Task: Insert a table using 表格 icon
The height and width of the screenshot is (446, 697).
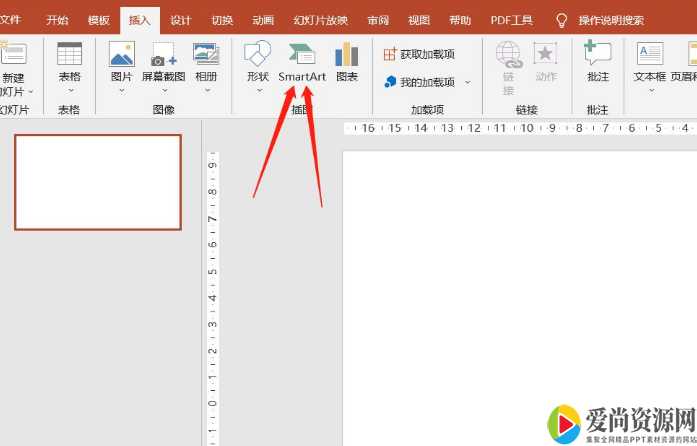Action: pyautogui.click(x=69, y=61)
